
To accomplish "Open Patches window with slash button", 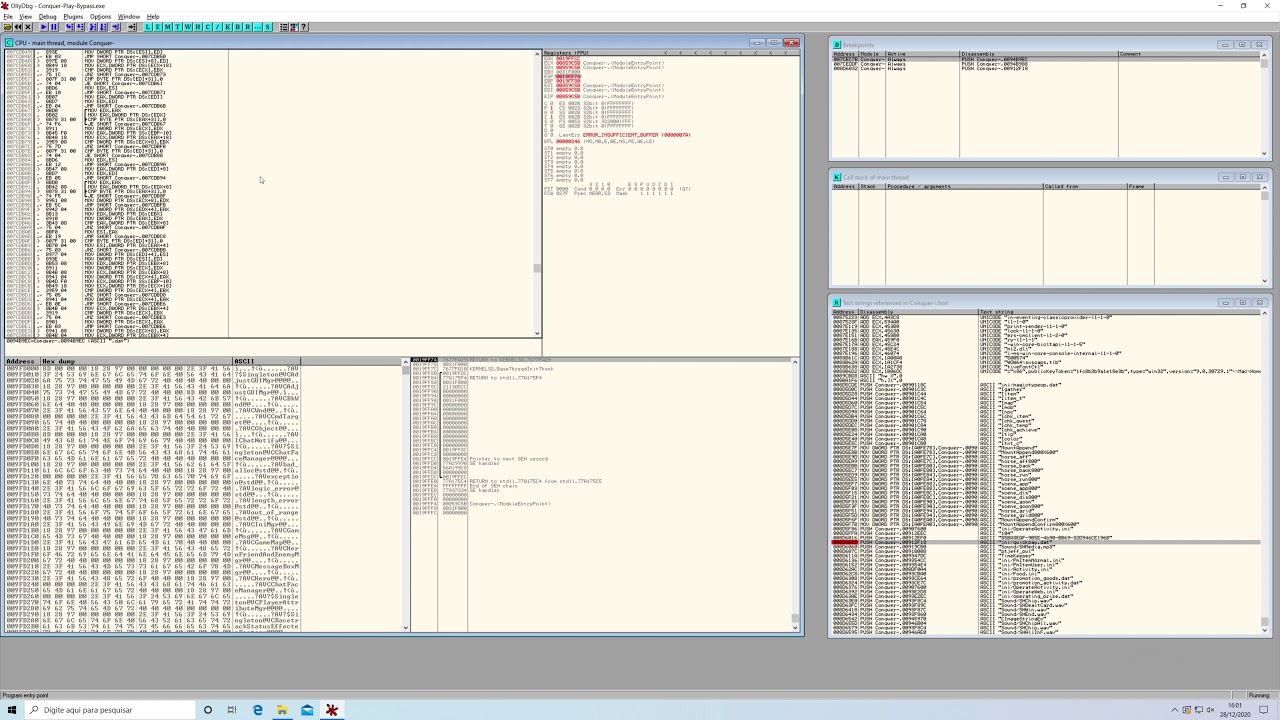I will coord(218,27).
